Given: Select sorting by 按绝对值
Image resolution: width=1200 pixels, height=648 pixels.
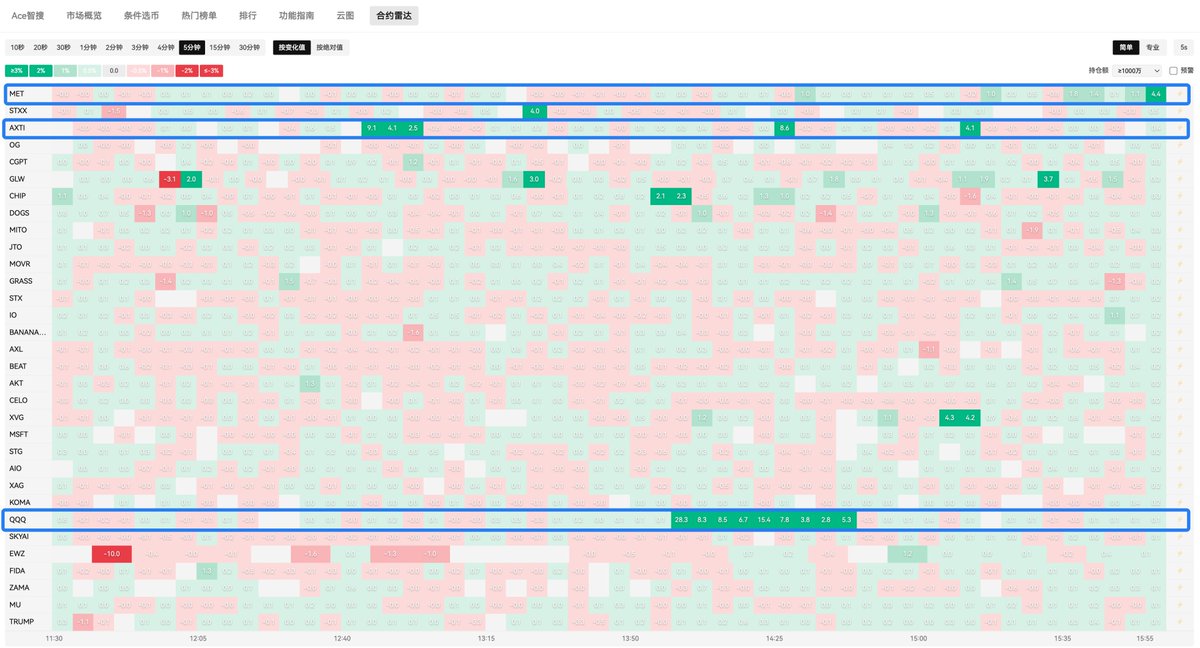Looking at the screenshot, I should click(329, 47).
